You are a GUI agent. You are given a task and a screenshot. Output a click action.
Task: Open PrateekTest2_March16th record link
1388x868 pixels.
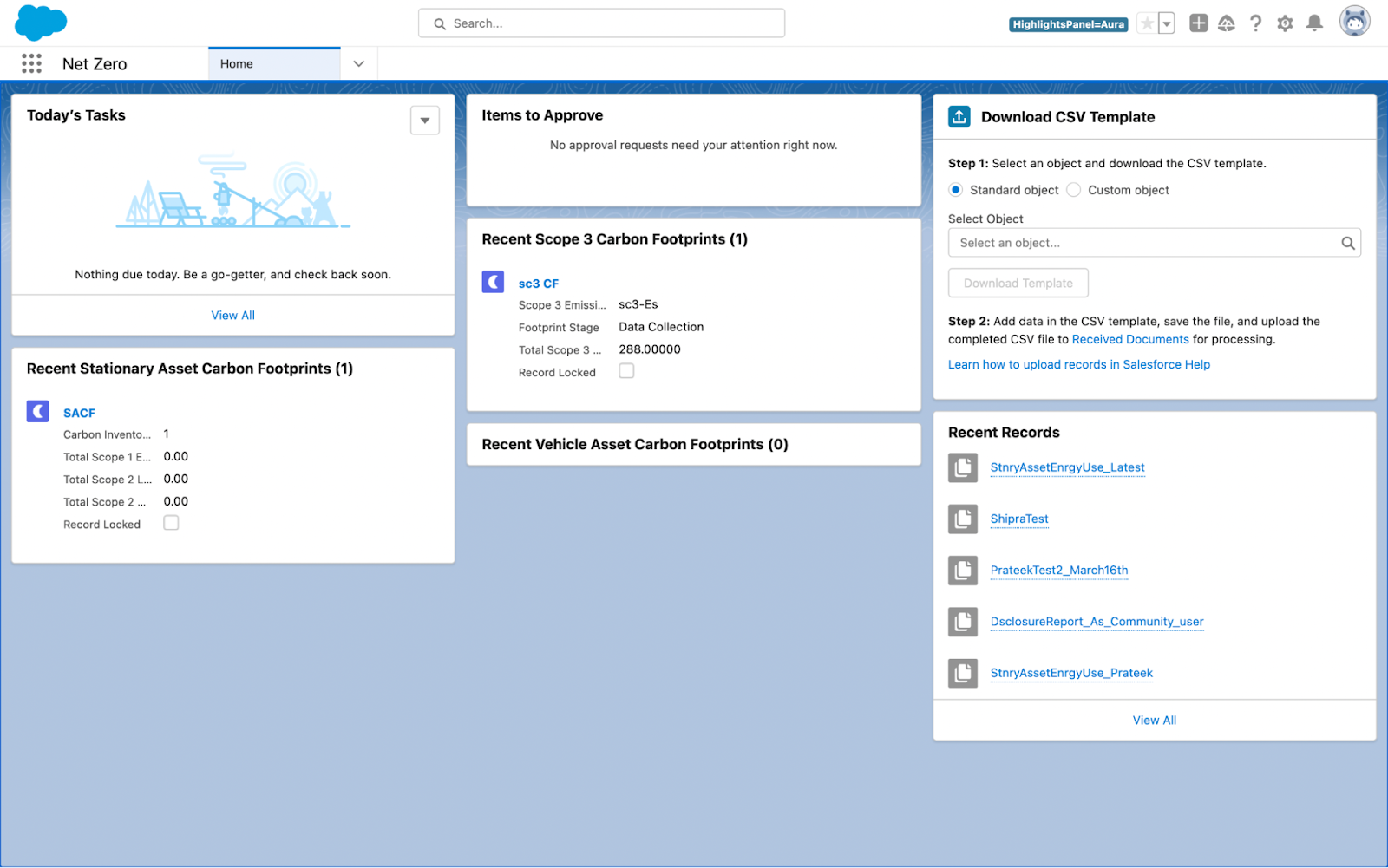pyautogui.click(x=1059, y=571)
